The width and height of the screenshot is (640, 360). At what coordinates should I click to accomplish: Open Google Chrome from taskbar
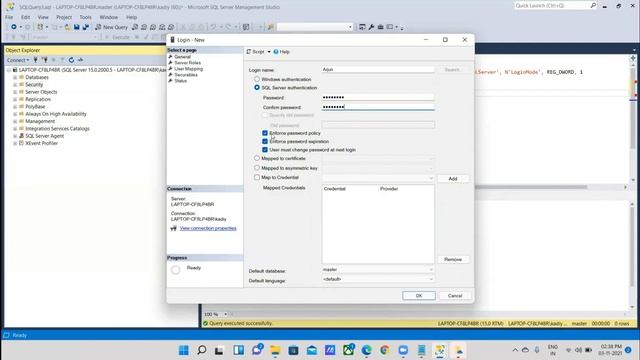(384, 350)
